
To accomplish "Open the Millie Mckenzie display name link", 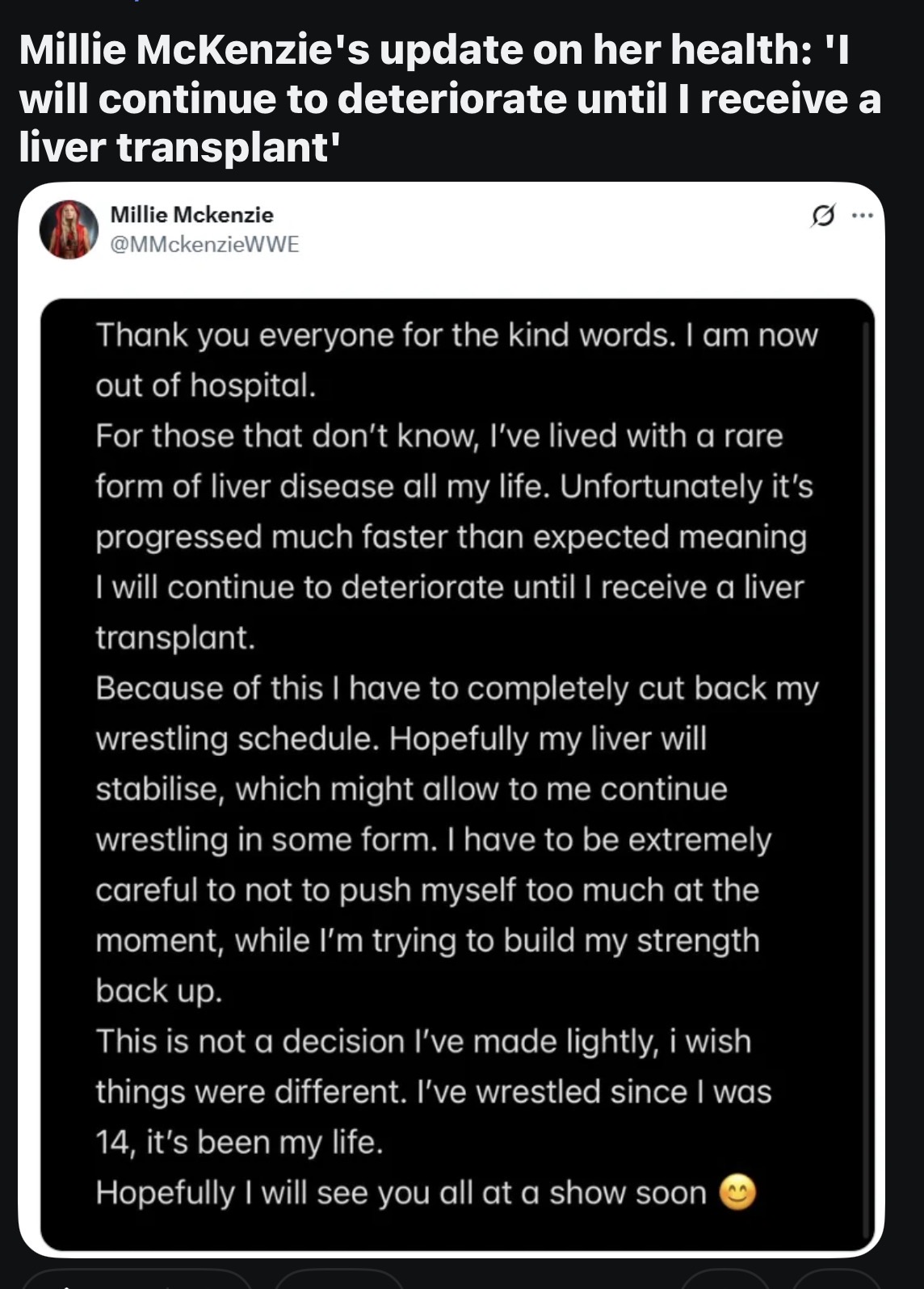I will click(x=191, y=215).
